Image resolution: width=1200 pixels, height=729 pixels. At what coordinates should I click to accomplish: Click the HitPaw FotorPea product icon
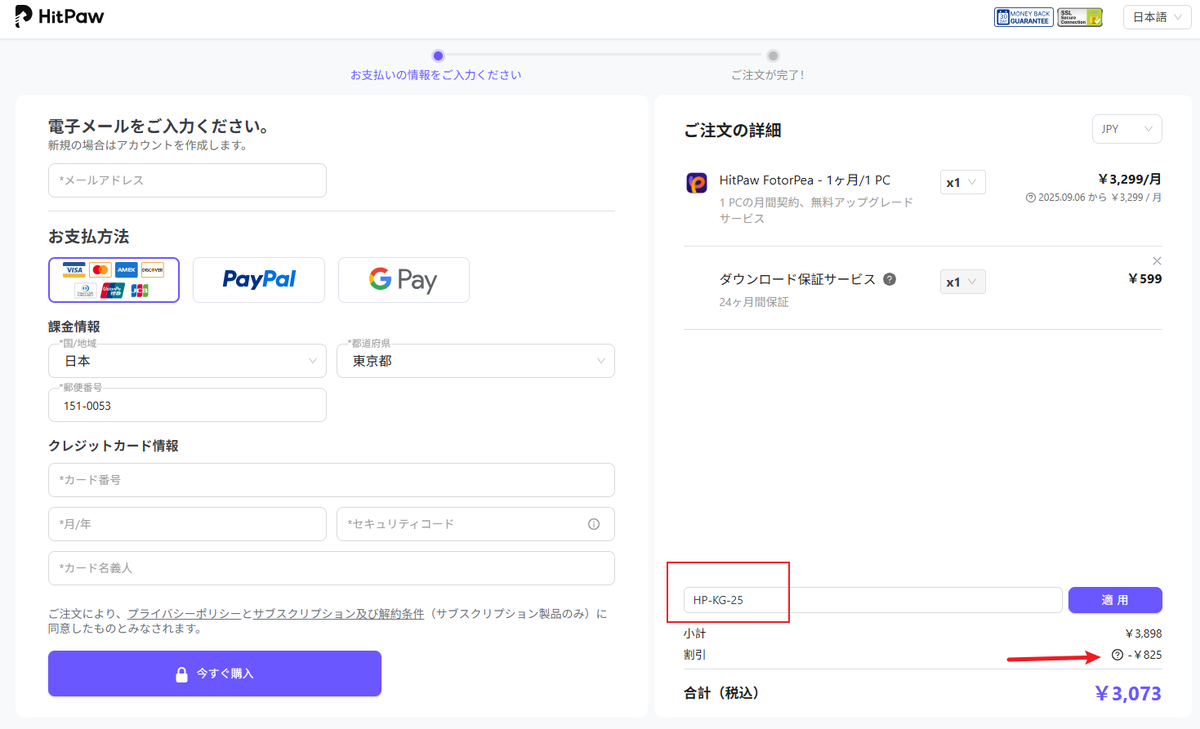coord(697,183)
